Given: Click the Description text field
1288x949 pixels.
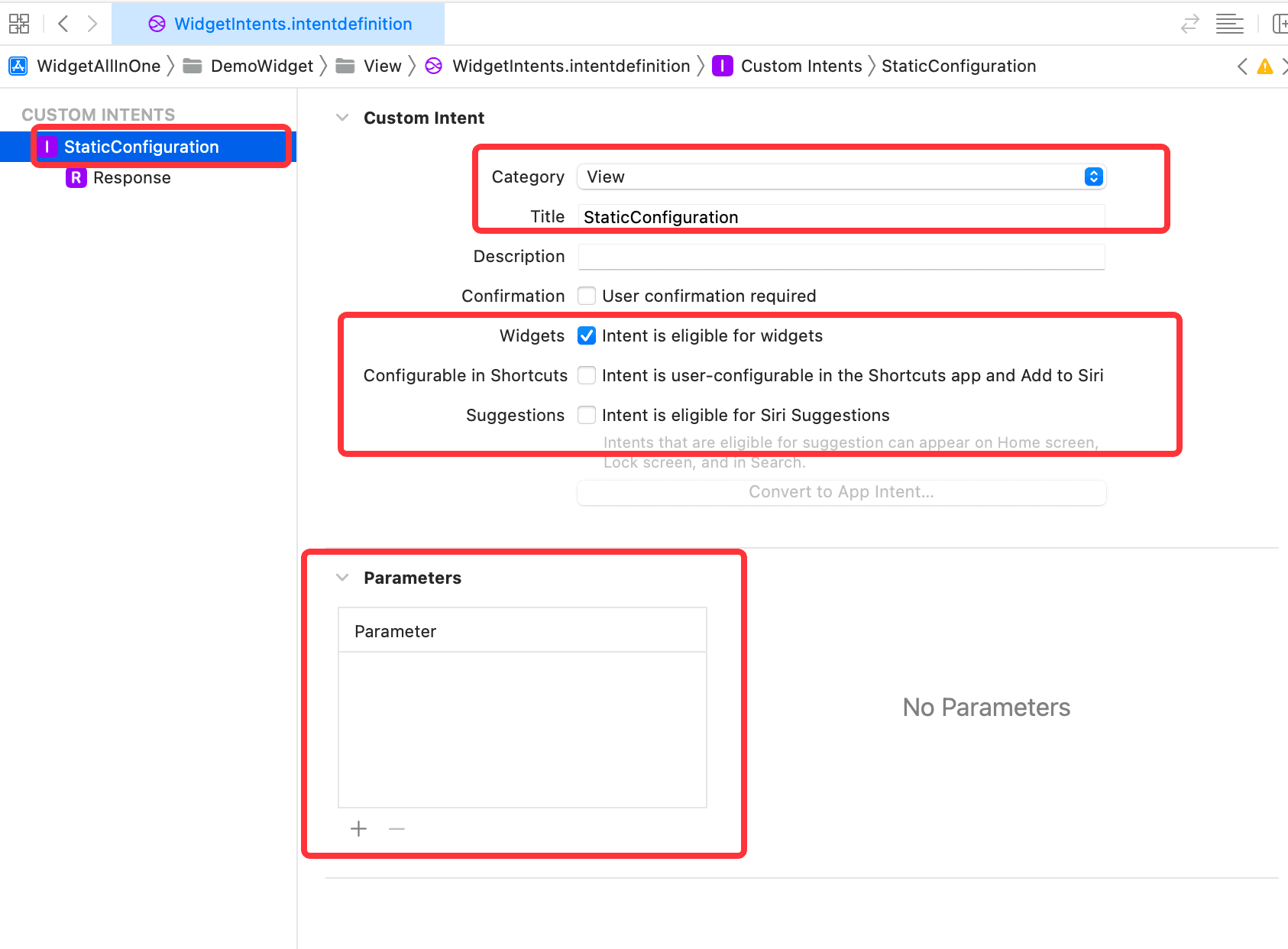Looking at the screenshot, I should (x=841, y=257).
